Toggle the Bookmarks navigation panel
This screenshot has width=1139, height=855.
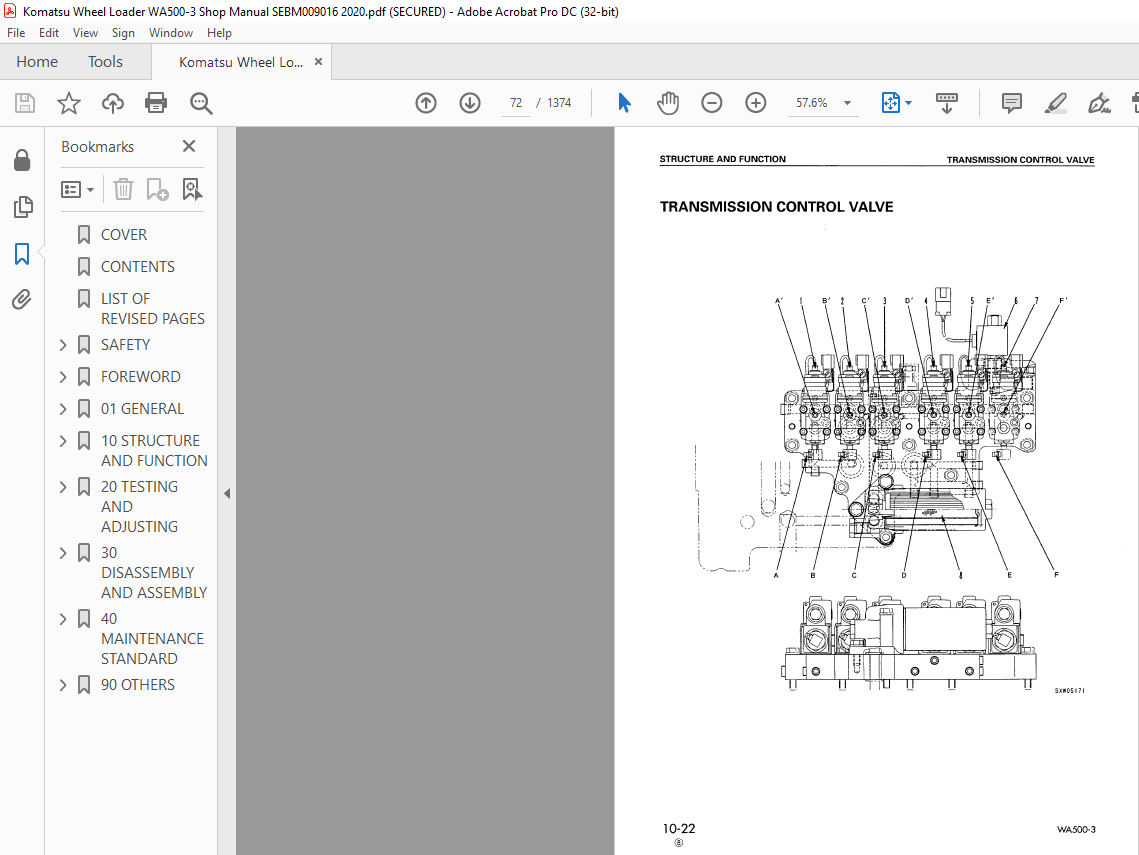click(22, 254)
